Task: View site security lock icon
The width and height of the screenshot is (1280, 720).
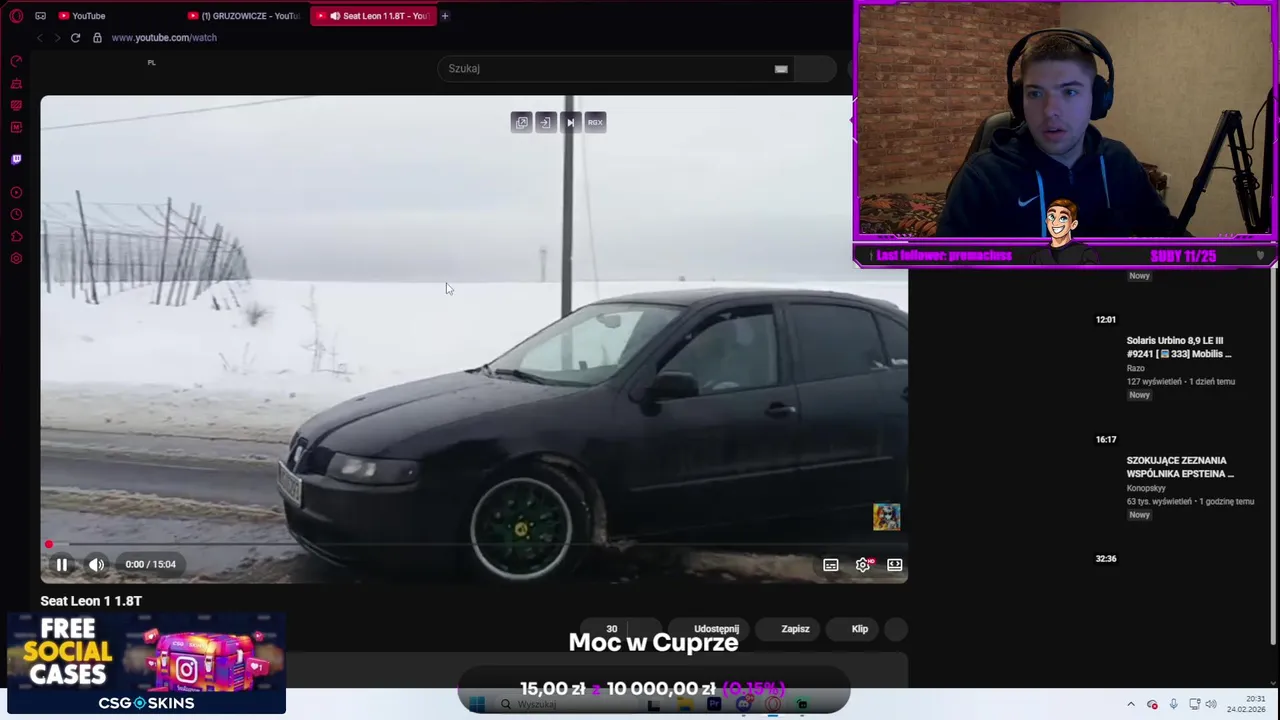Action: 97,38
